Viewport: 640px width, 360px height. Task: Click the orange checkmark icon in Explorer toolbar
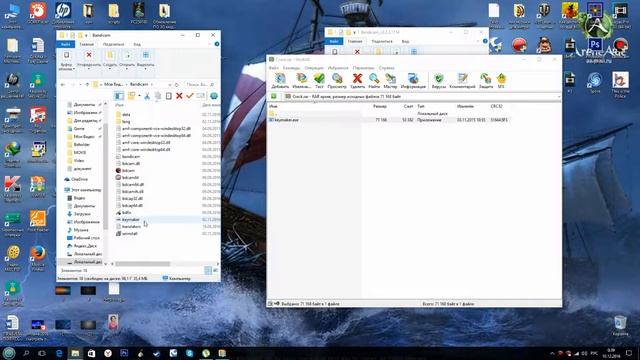click(x=189, y=96)
